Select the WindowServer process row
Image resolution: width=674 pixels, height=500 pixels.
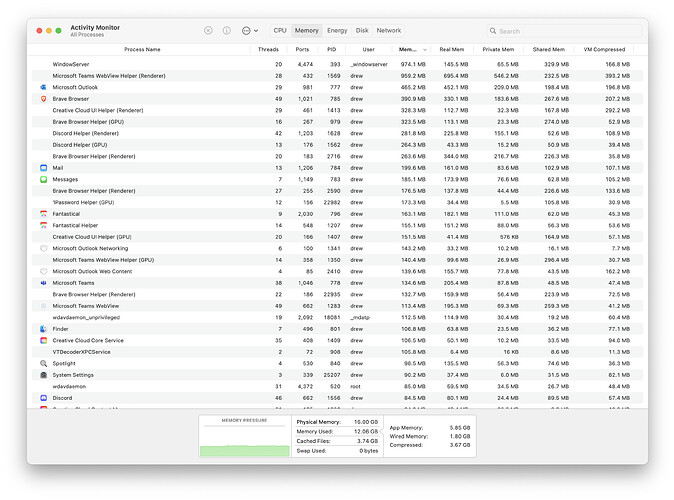tap(337, 64)
